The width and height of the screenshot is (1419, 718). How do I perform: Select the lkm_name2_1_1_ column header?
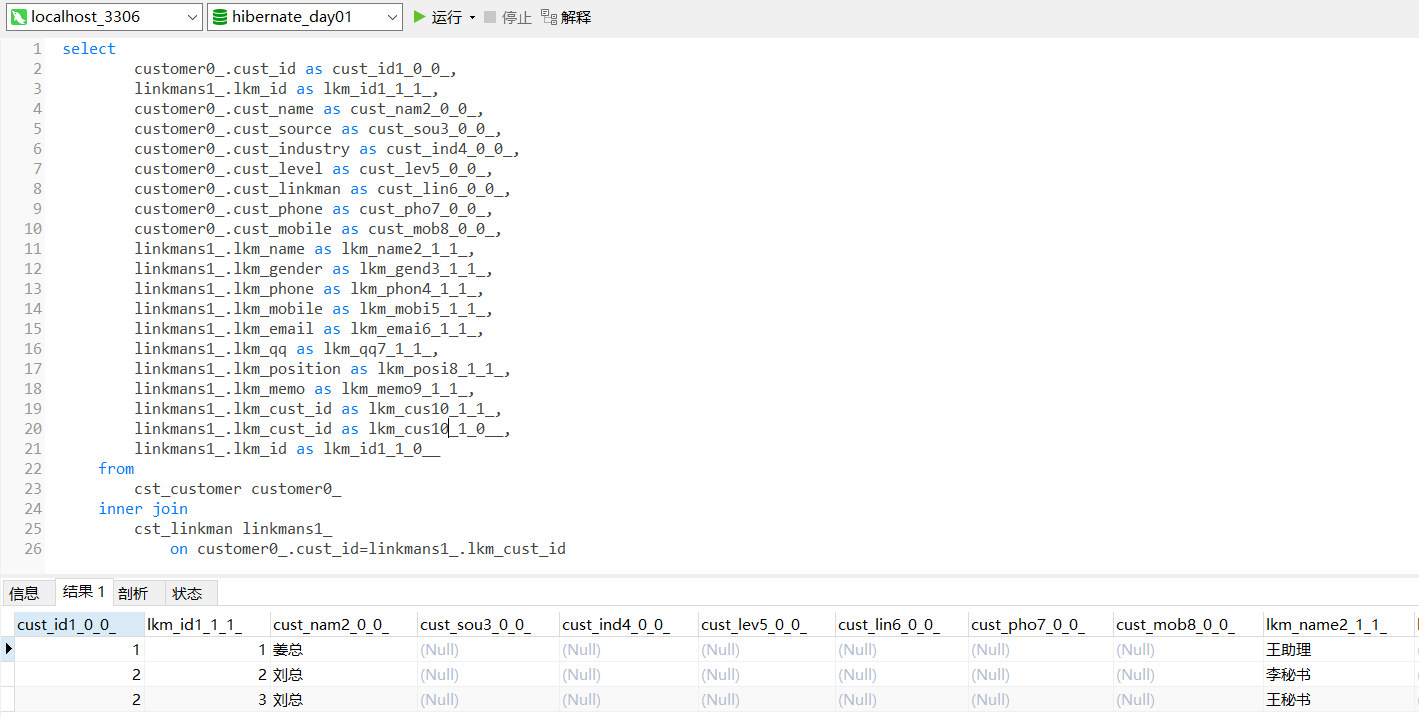coord(1338,625)
